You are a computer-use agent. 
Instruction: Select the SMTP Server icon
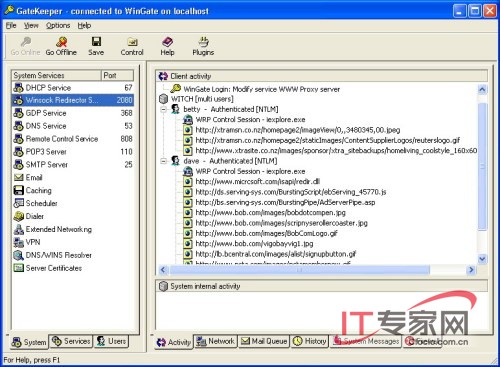tap(18, 165)
